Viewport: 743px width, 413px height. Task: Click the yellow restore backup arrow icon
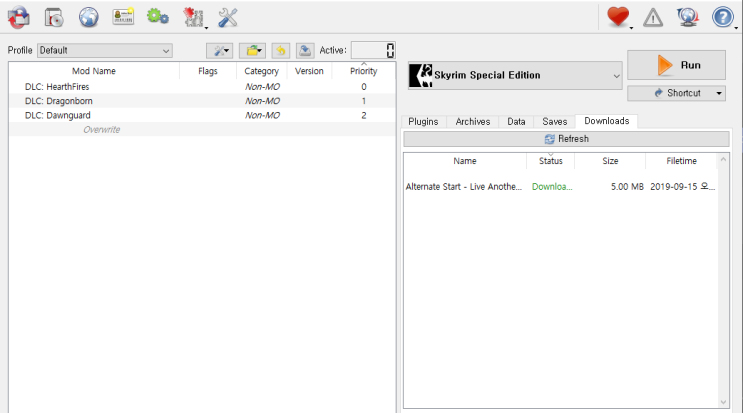point(281,50)
